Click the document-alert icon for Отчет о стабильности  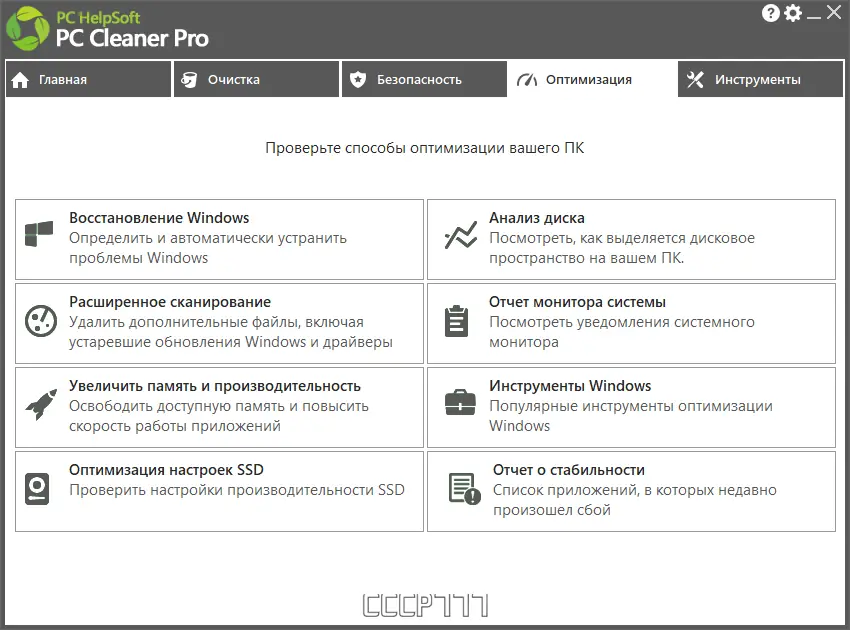pos(465,488)
